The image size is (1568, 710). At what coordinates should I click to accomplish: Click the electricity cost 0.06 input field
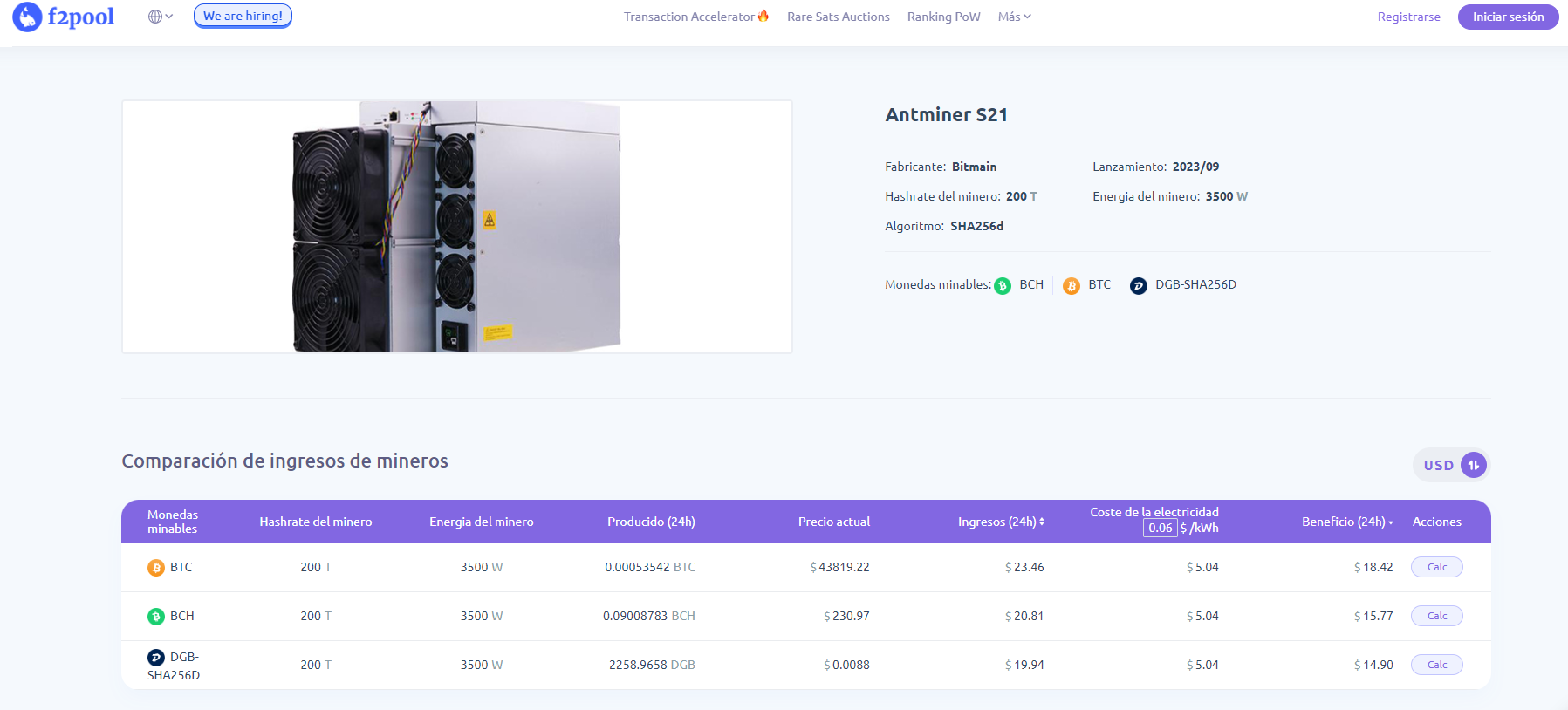pos(1160,528)
